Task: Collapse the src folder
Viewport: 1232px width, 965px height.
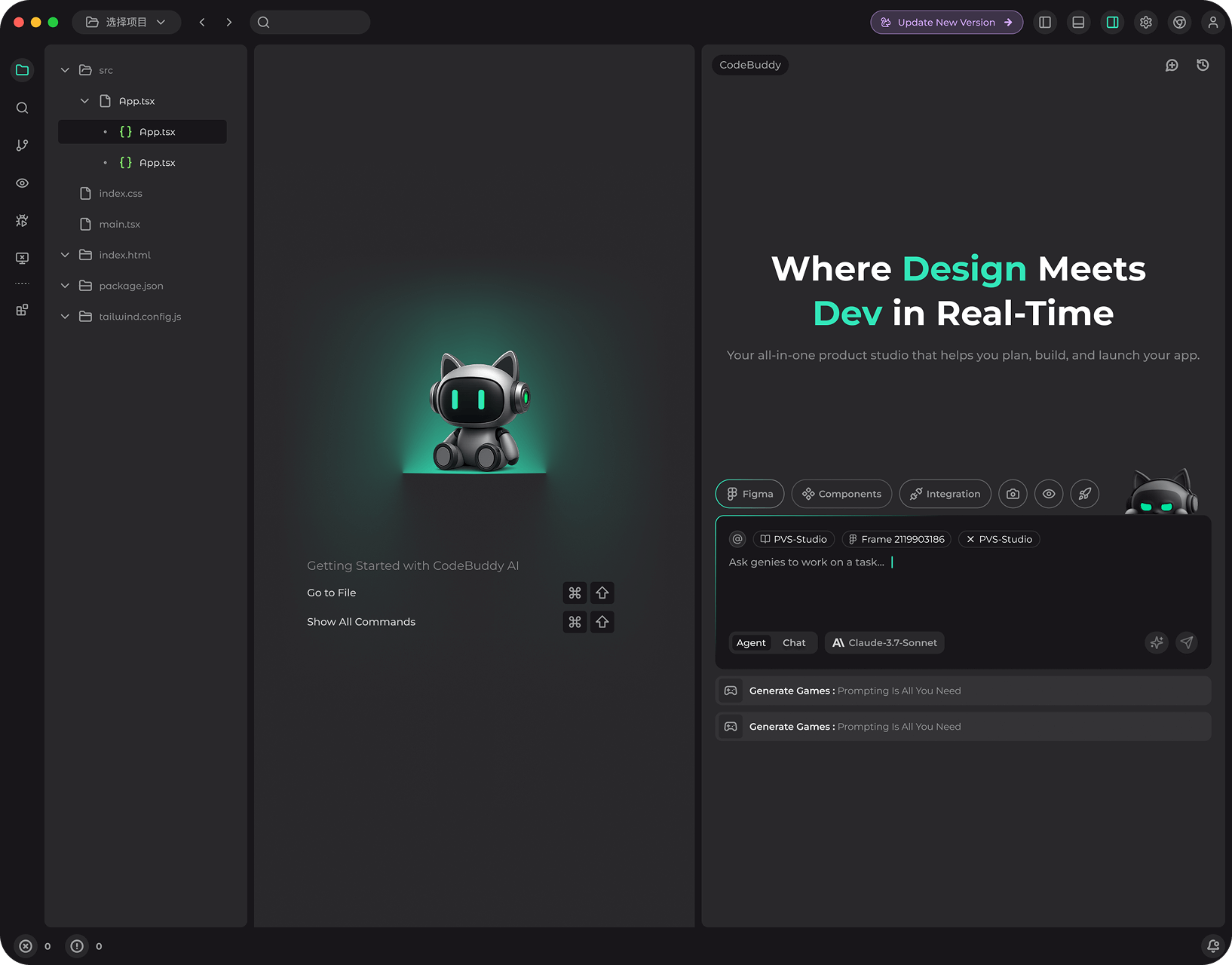Action: coord(65,70)
